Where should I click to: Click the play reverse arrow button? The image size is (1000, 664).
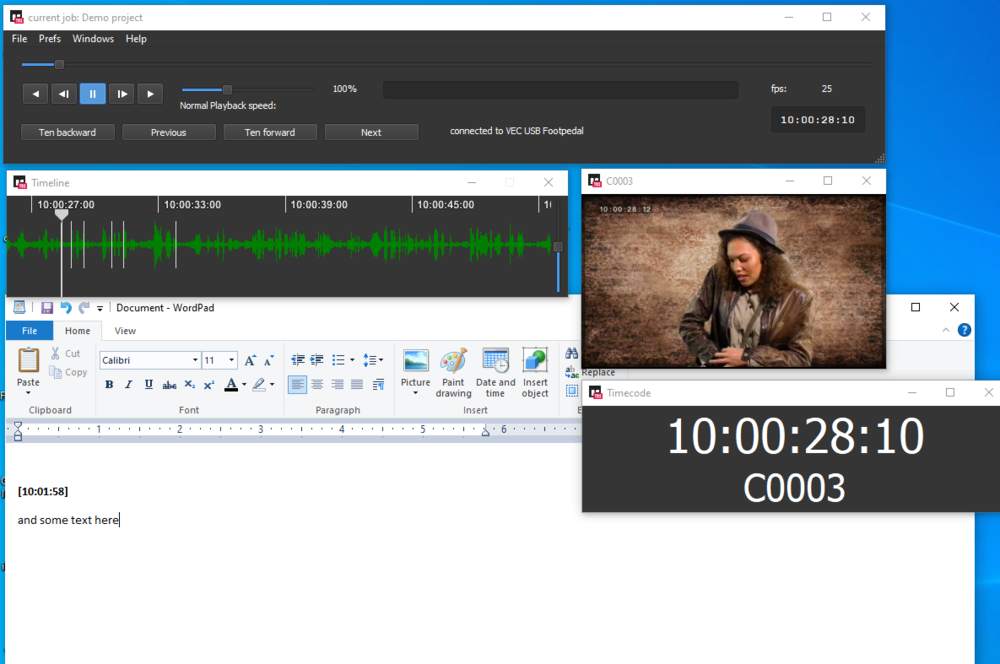[35, 94]
